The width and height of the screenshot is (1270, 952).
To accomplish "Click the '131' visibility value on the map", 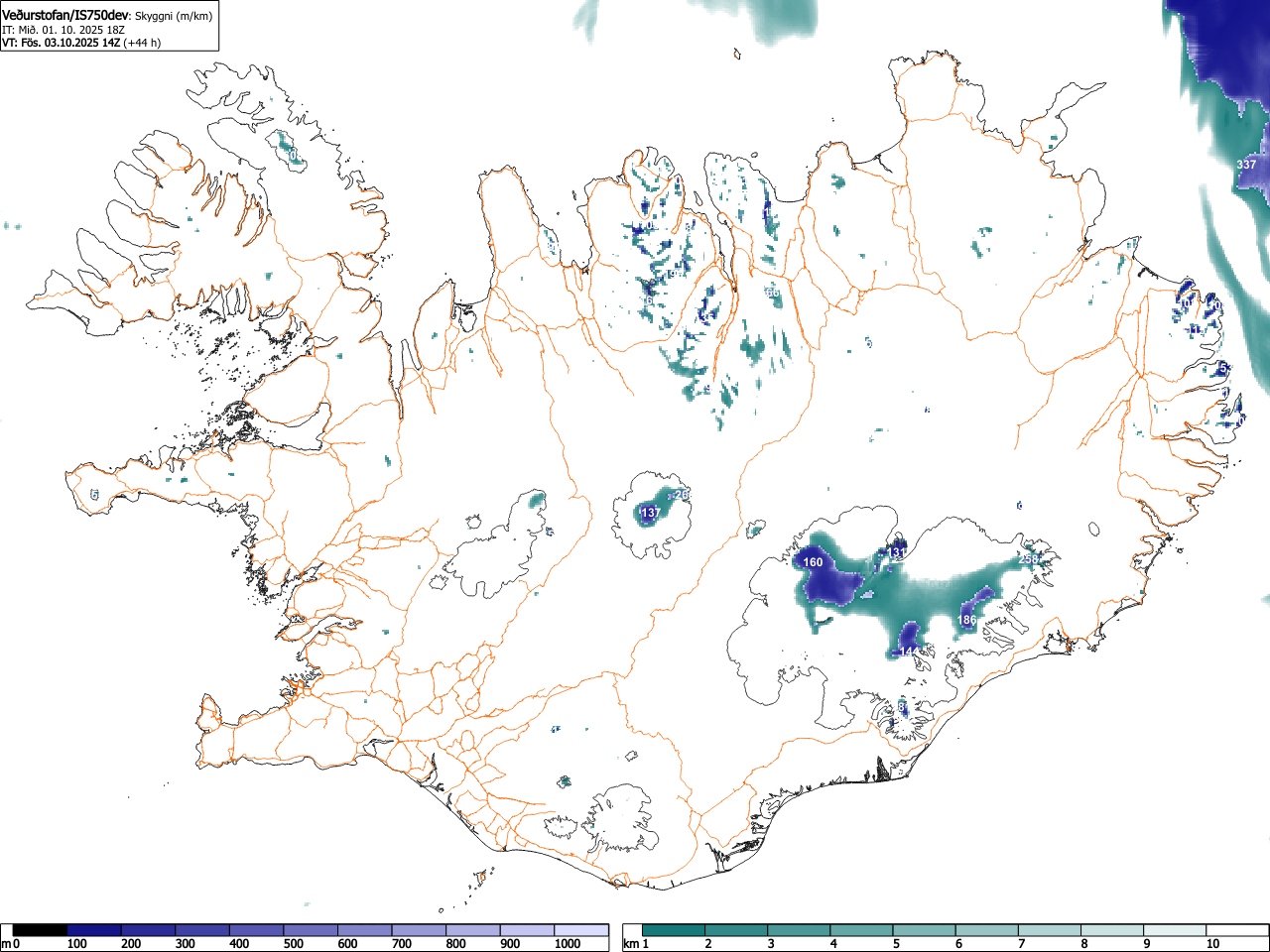I will 897,552.
